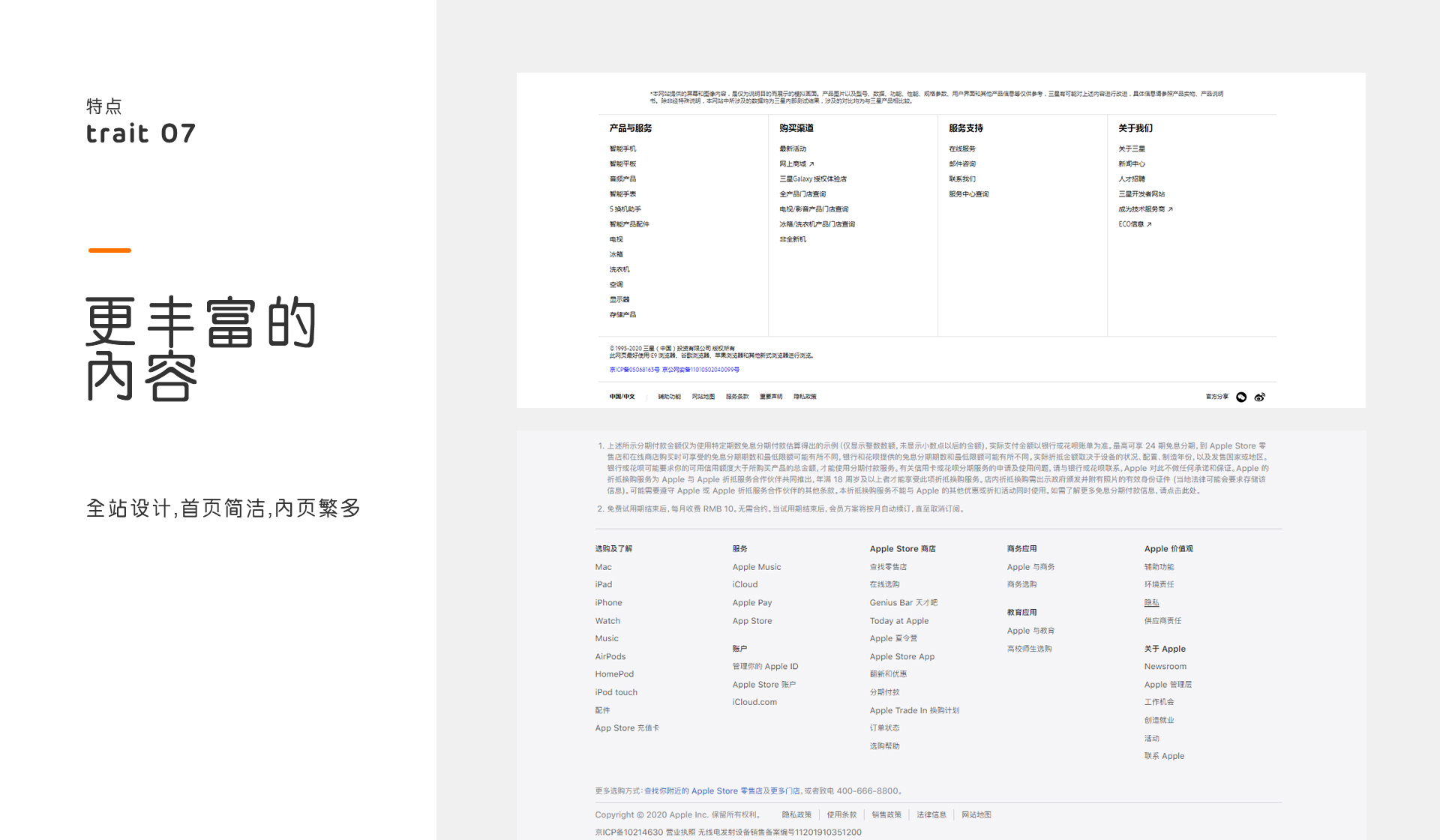Open 管理你的 Apple ID link

(766, 666)
